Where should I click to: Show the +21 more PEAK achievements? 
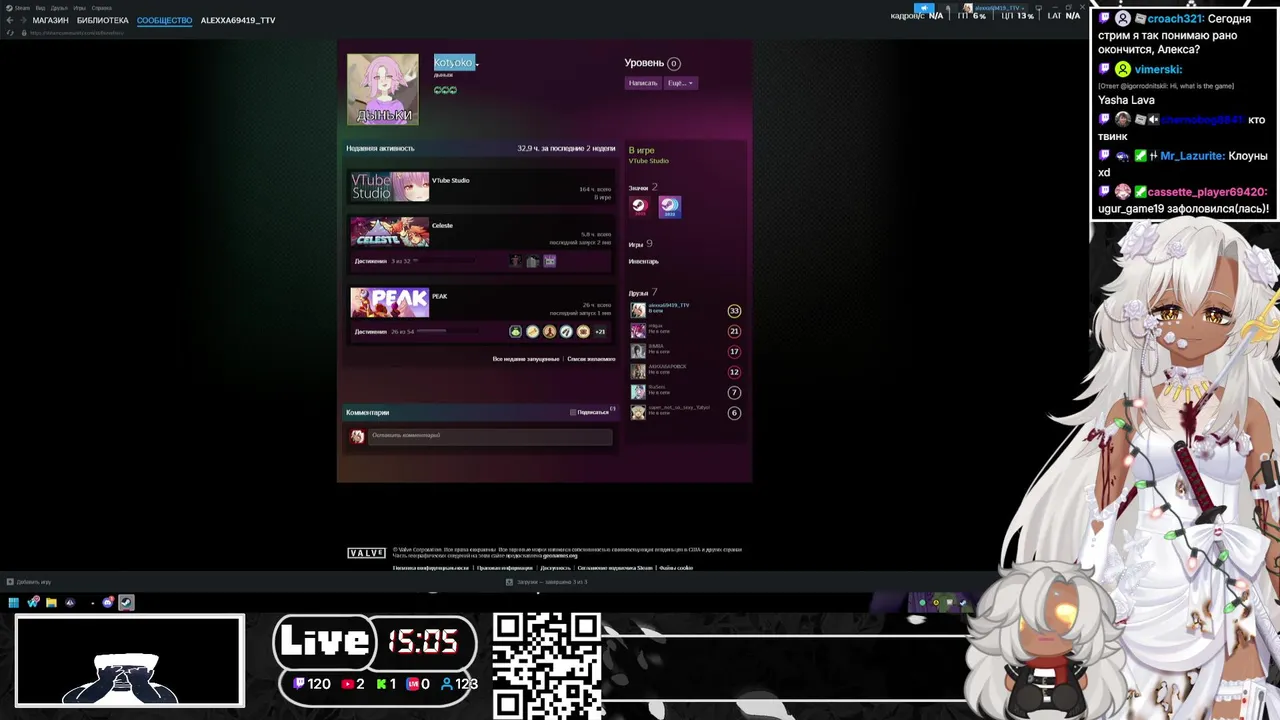click(600, 331)
